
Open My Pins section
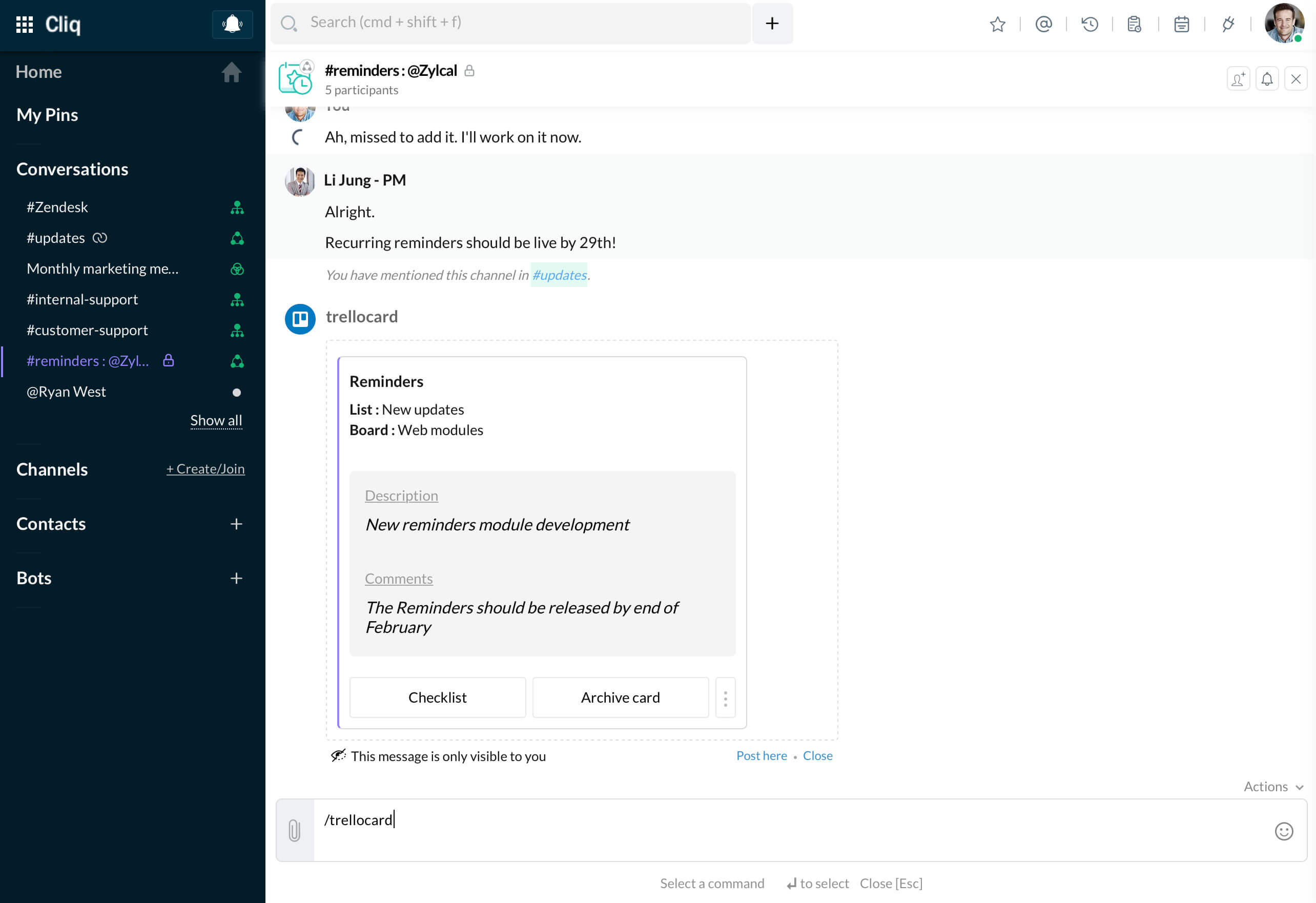[47, 114]
